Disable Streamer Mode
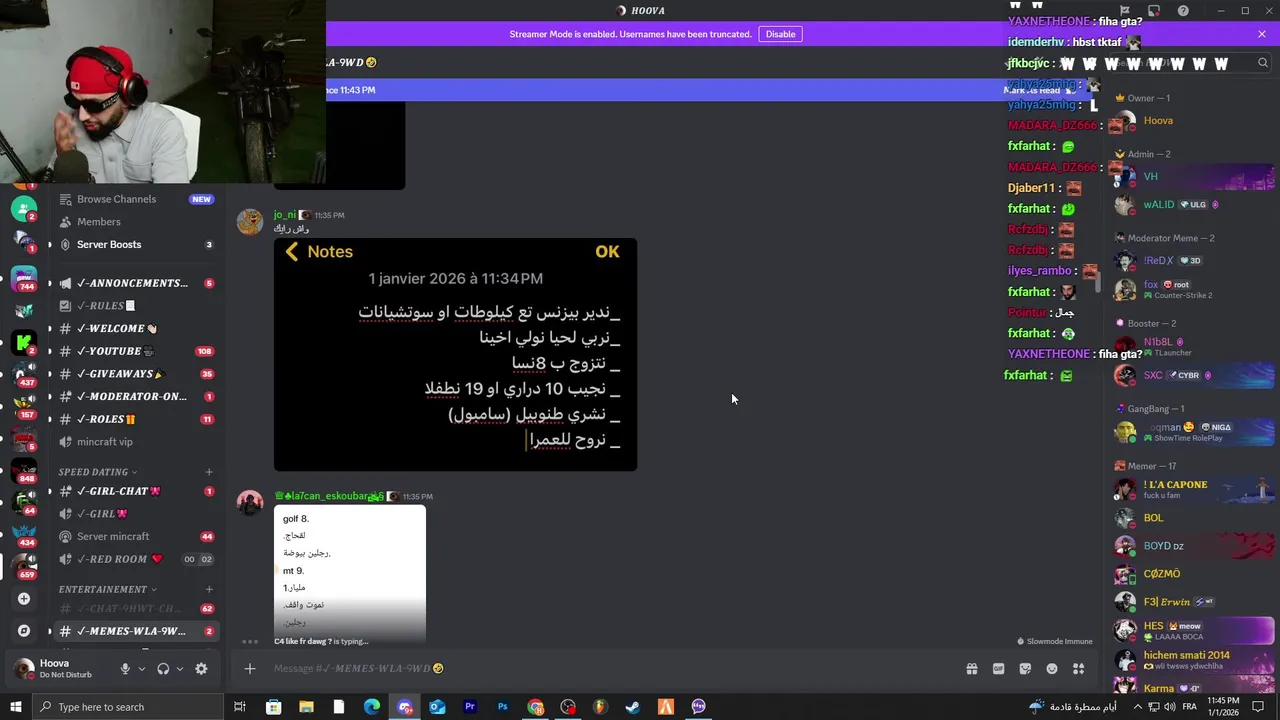This screenshot has width=1280, height=720. pyautogui.click(x=780, y=34)
